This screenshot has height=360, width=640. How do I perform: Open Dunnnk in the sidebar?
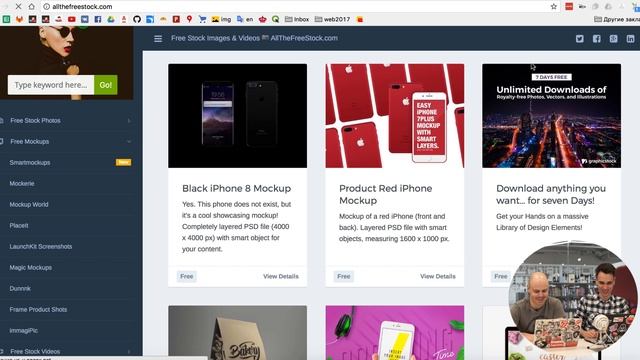[20, 289]
